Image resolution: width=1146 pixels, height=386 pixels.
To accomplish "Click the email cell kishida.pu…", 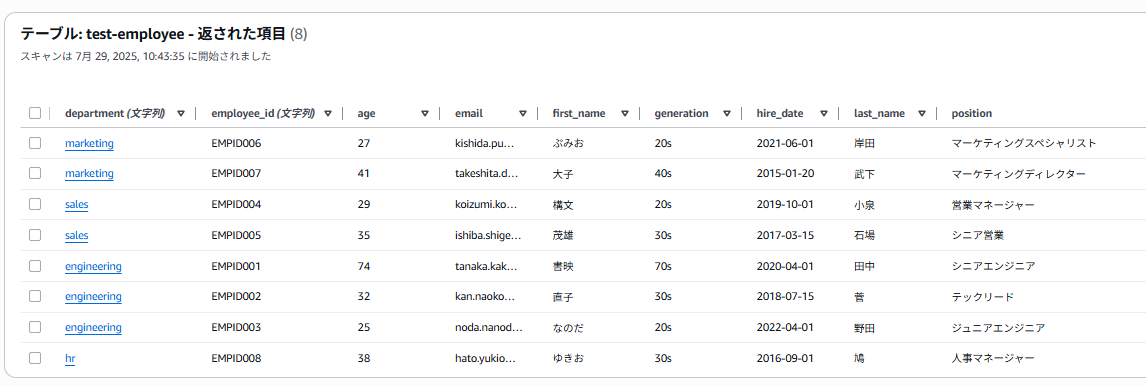I will click(x=485, y=143).
